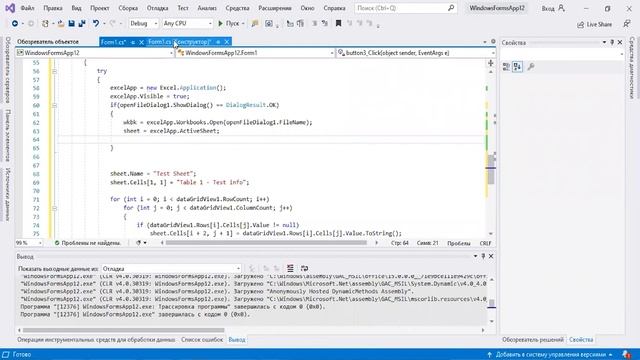Click the code editor vertical scrollbar thumb
640x360 pixels.
pos(491,169)
